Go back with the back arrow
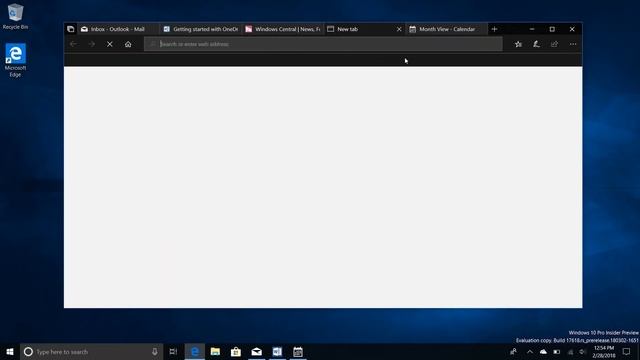Viewport: 640px width, 360px height. pyautogui.click(x=73, y=44)
